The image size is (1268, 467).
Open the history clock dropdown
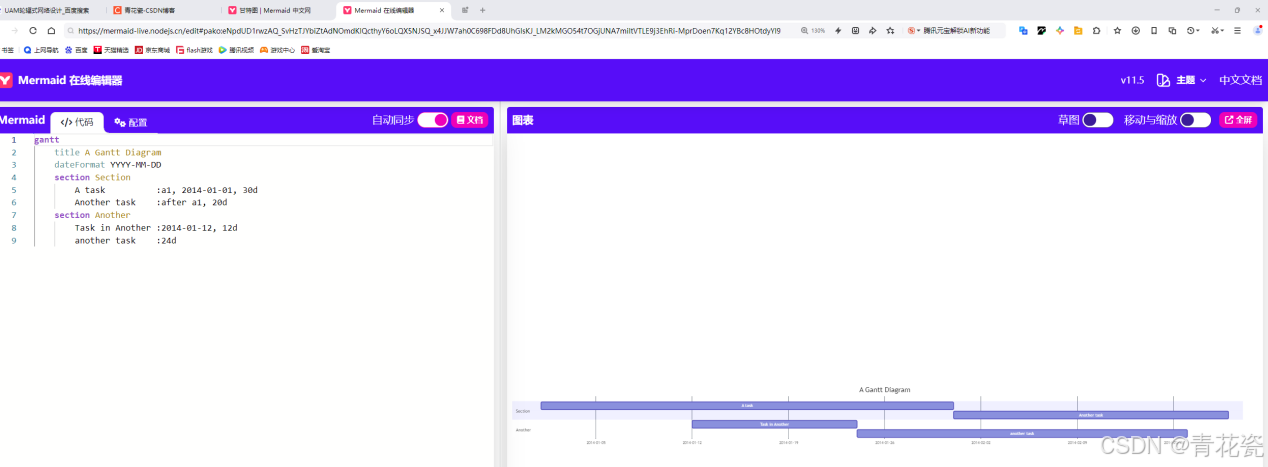(x=1194, y=30)
